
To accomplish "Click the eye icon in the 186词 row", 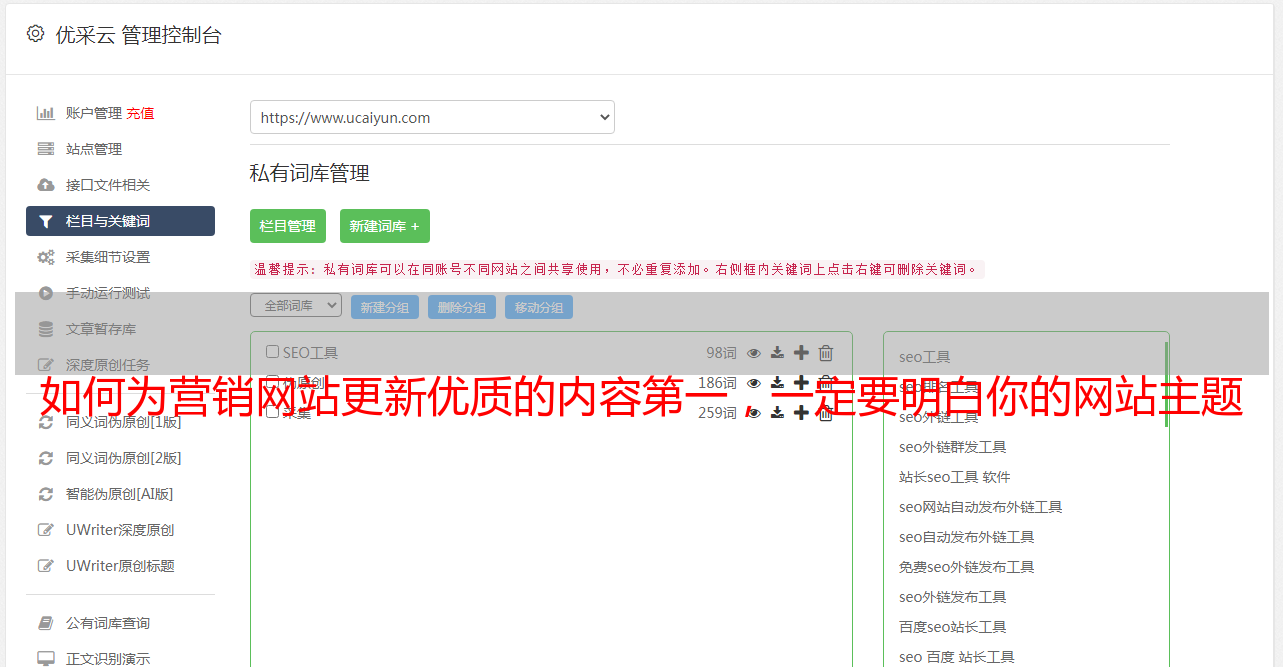I will [754, 383].
